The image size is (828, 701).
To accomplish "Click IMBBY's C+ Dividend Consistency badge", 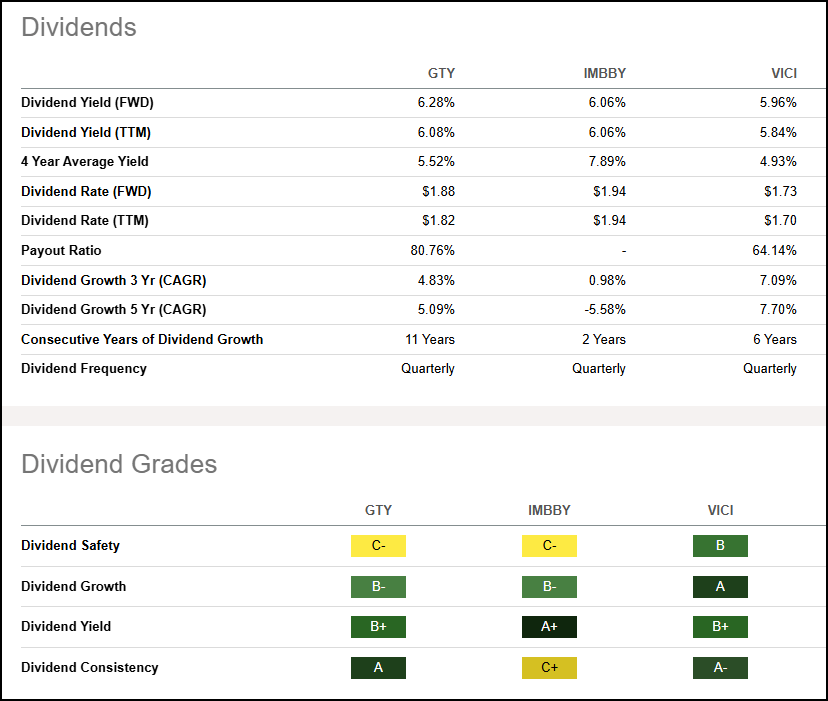I will click(549, 667).
